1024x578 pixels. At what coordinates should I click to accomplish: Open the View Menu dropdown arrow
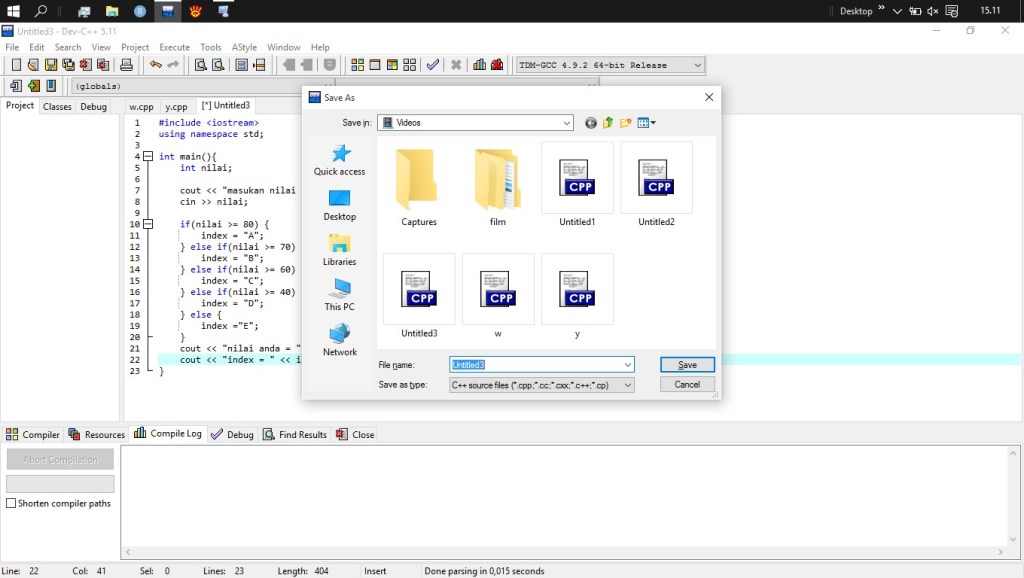pyautogui.click(x=653, y=123)
